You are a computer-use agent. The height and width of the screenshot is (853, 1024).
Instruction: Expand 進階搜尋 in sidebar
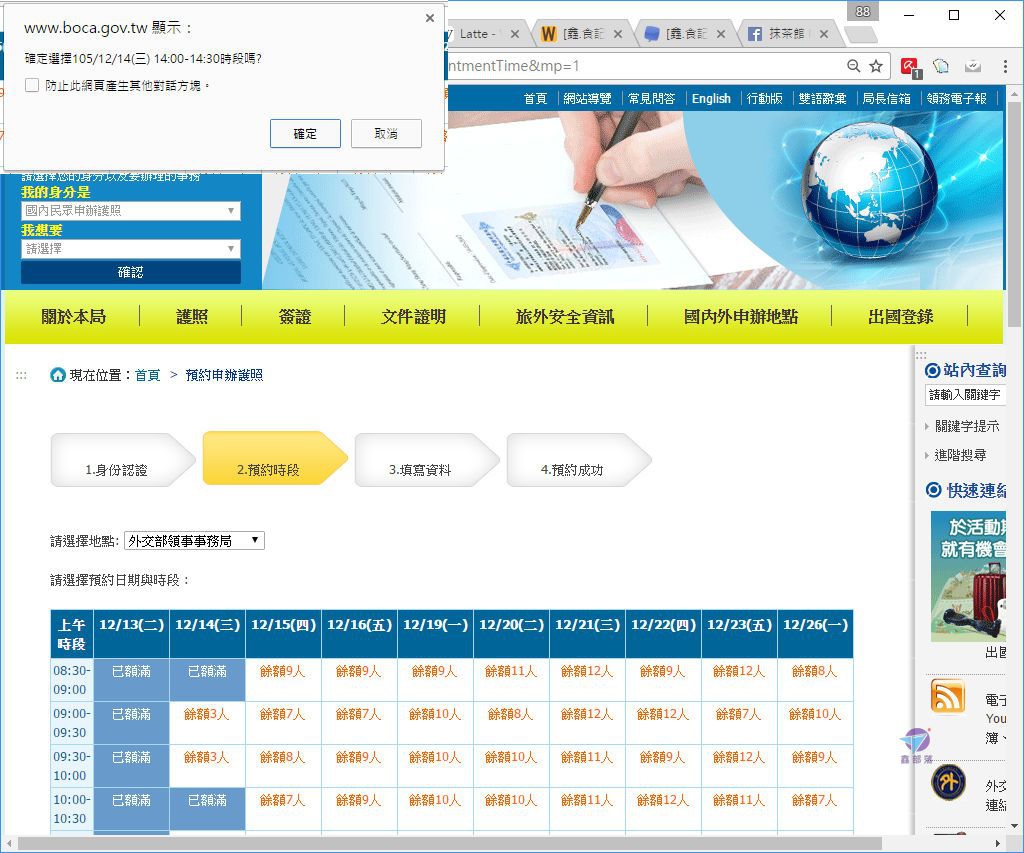(x=960, y=455)
